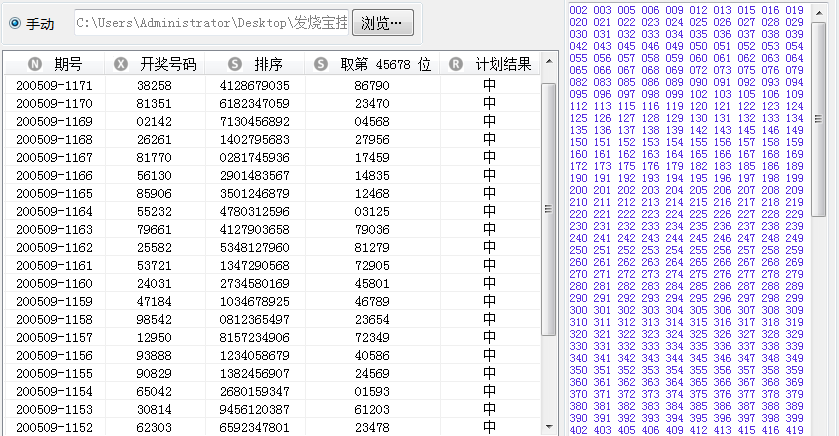Click the 浏览 browse button
This screenshot has height=436, width=839.
pyautogui.click(x=383, y=23)
